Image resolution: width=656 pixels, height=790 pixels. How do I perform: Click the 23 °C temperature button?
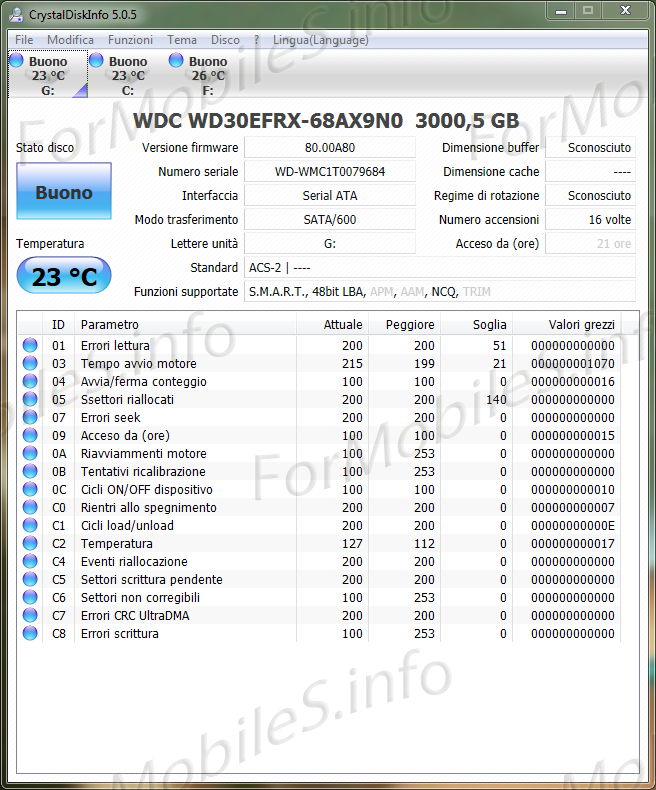(x=64, y=276)
